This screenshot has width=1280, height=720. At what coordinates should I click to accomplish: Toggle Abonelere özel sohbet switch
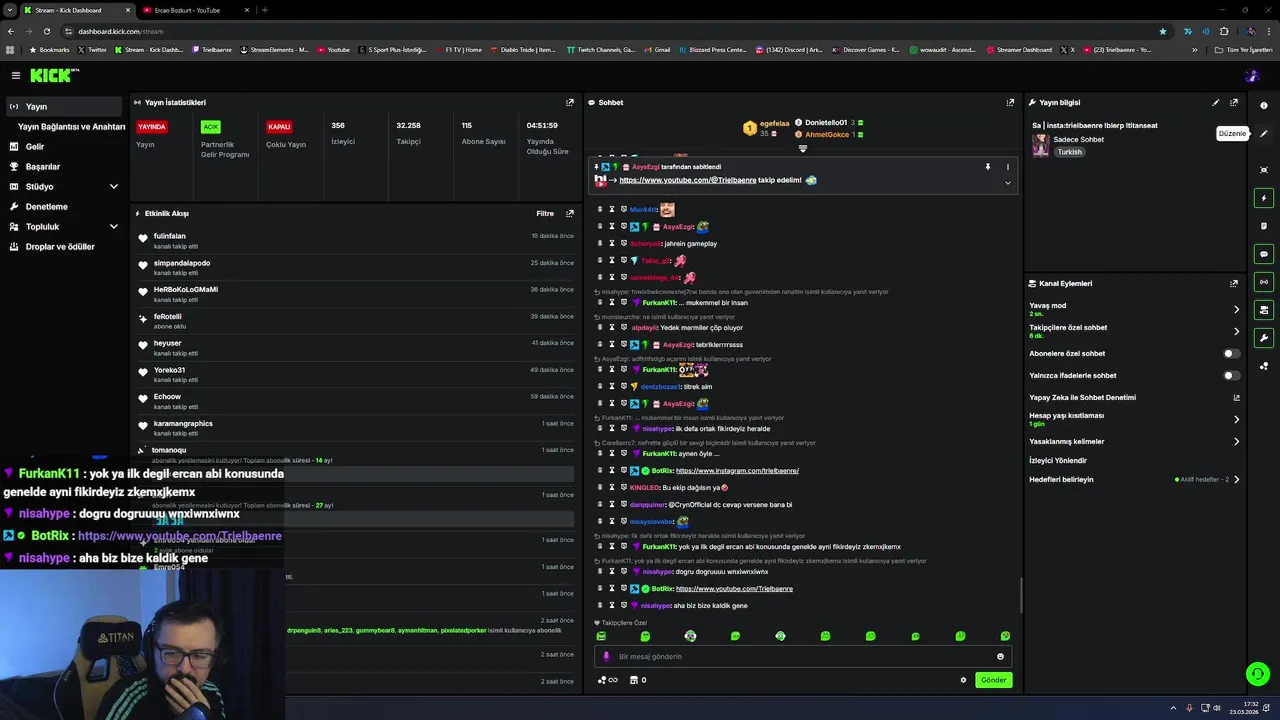[1232, 353]
